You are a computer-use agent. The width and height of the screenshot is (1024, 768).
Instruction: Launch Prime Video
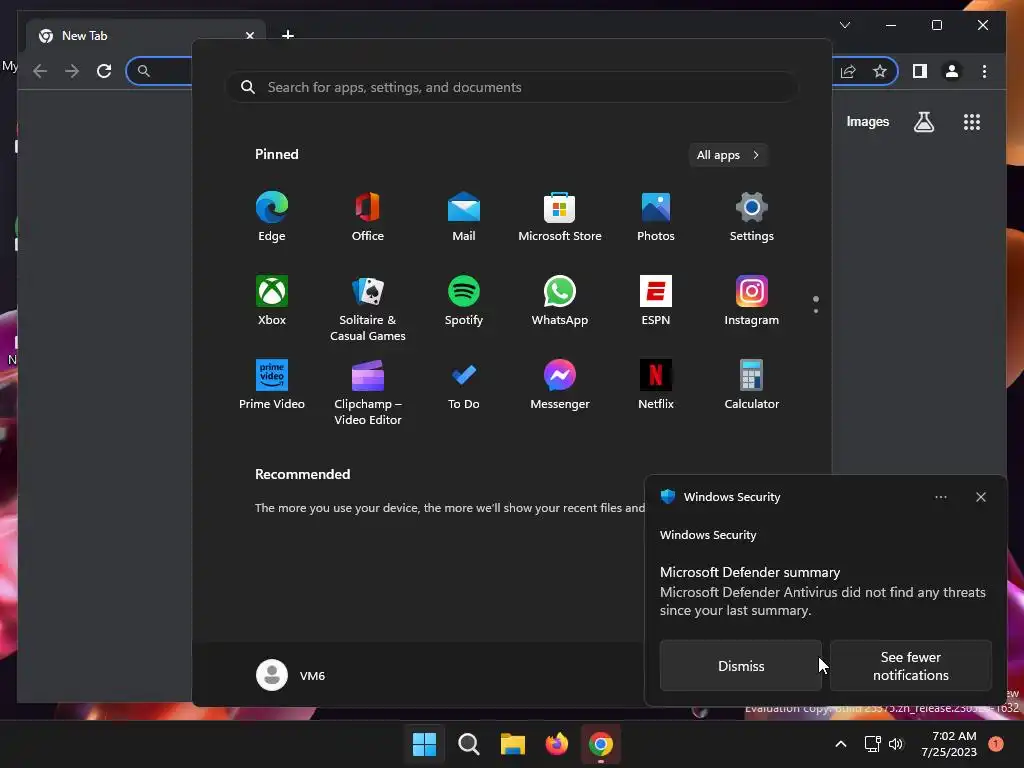272,385
